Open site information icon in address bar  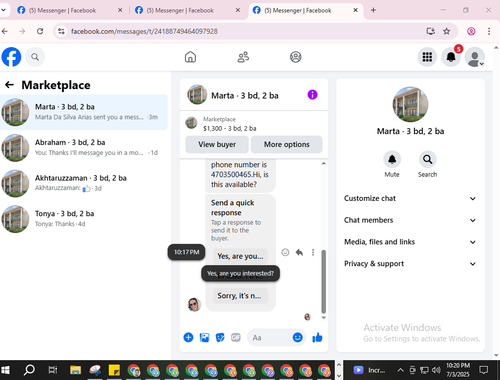point(61,31)
